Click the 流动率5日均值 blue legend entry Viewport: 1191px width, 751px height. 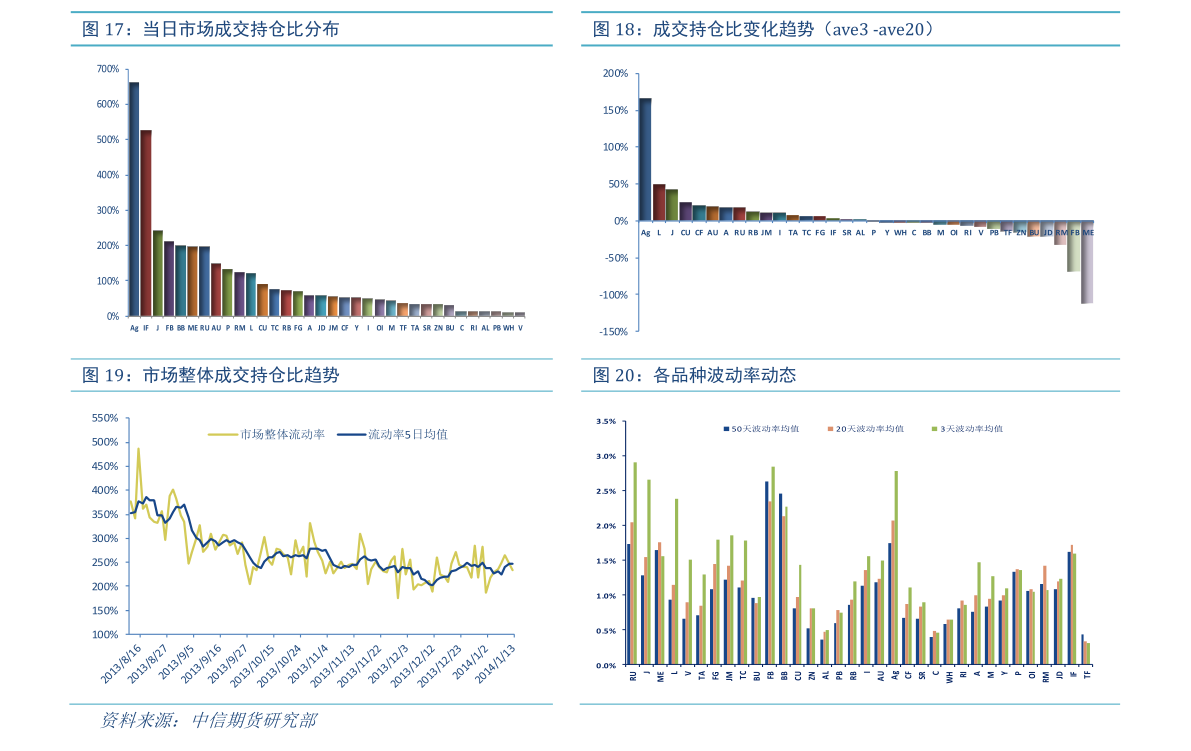click(x=393, y=434)
